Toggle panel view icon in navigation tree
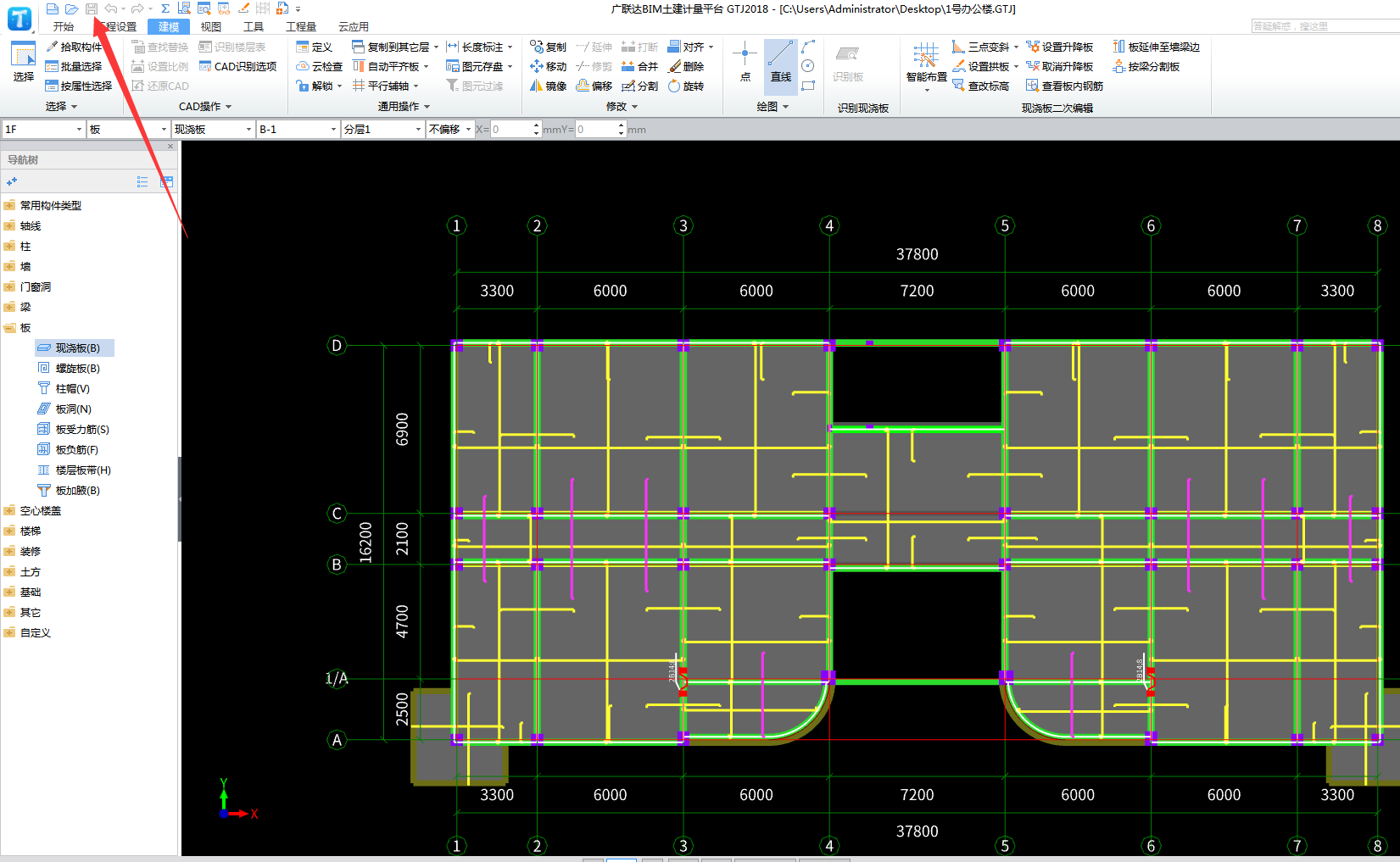This screenshot has height=862, width=1400. (166, 181)
